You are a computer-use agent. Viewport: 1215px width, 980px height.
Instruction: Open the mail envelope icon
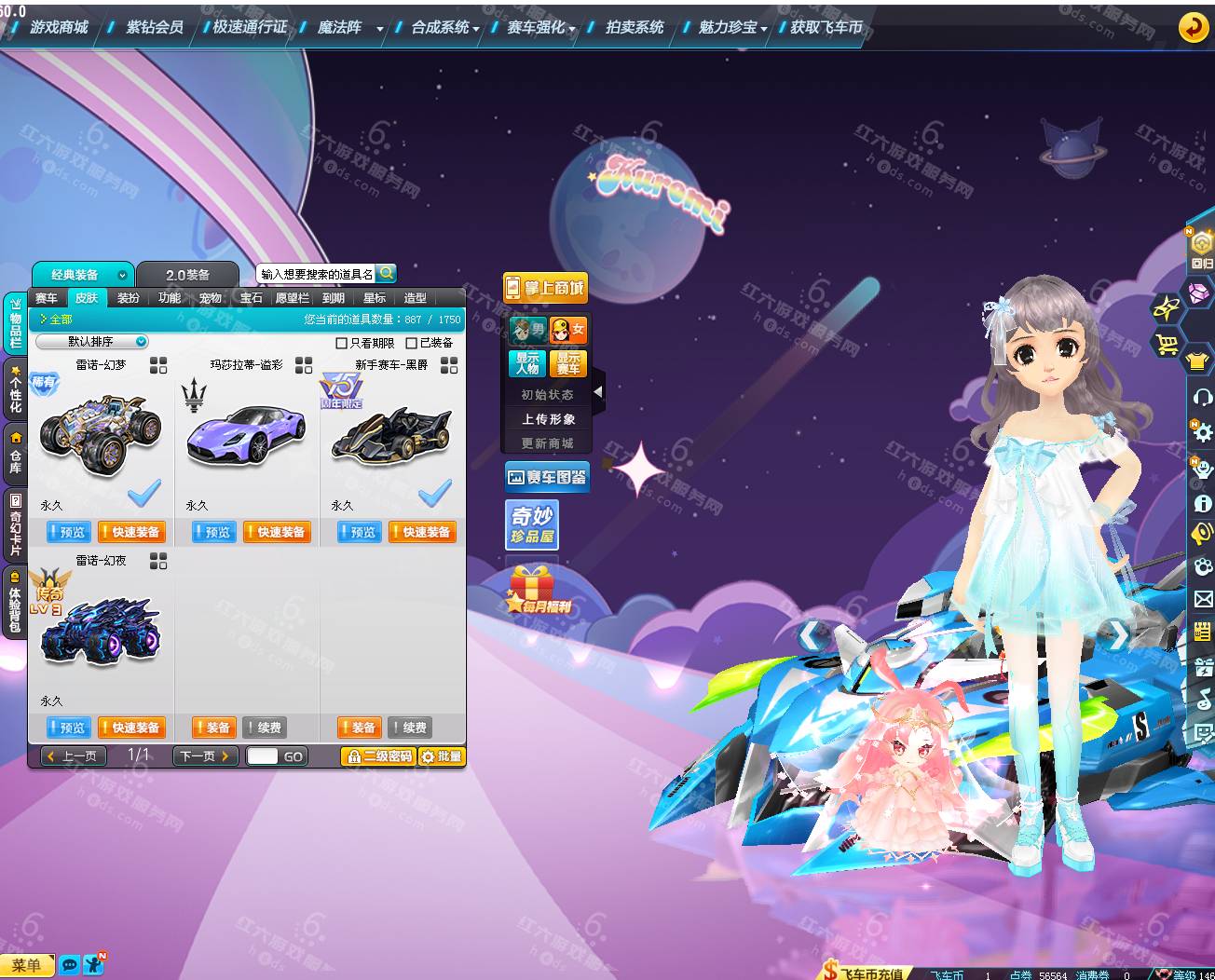1203,599
